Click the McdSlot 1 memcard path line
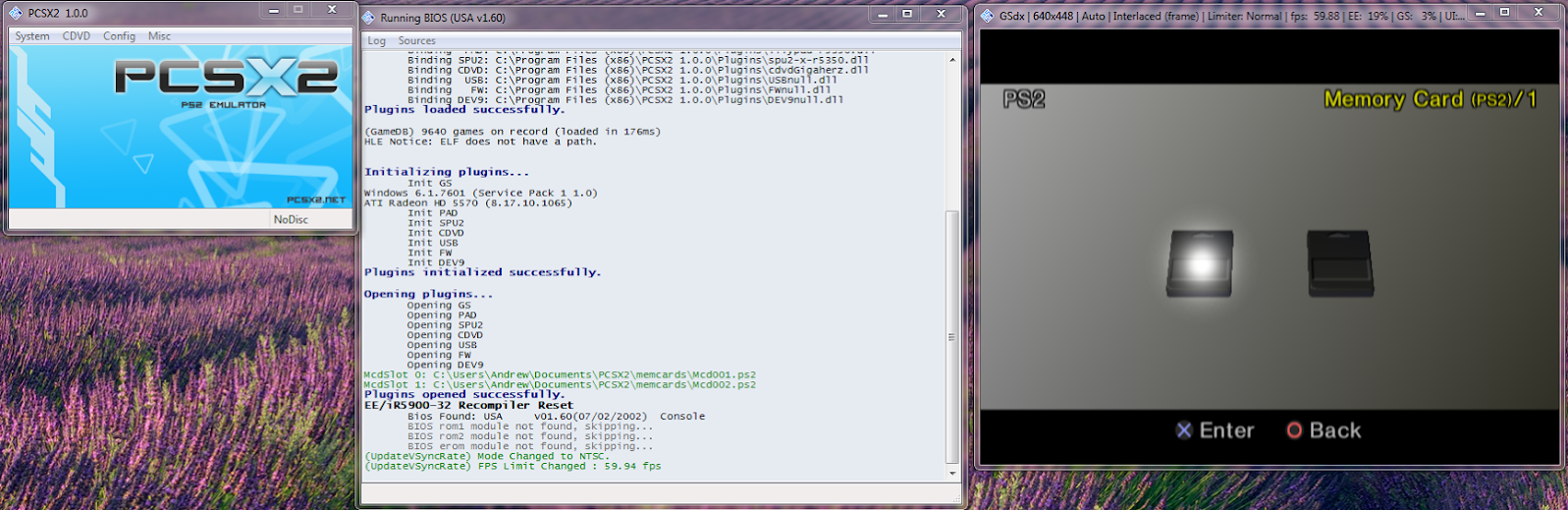The height and width of the screenshot is (510, 1568). click(x=560, y=384)
